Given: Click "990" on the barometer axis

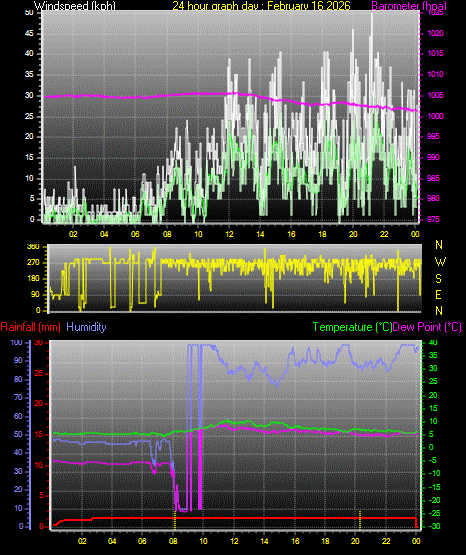Looking at the screenshot, I should (x=433, y=157).
